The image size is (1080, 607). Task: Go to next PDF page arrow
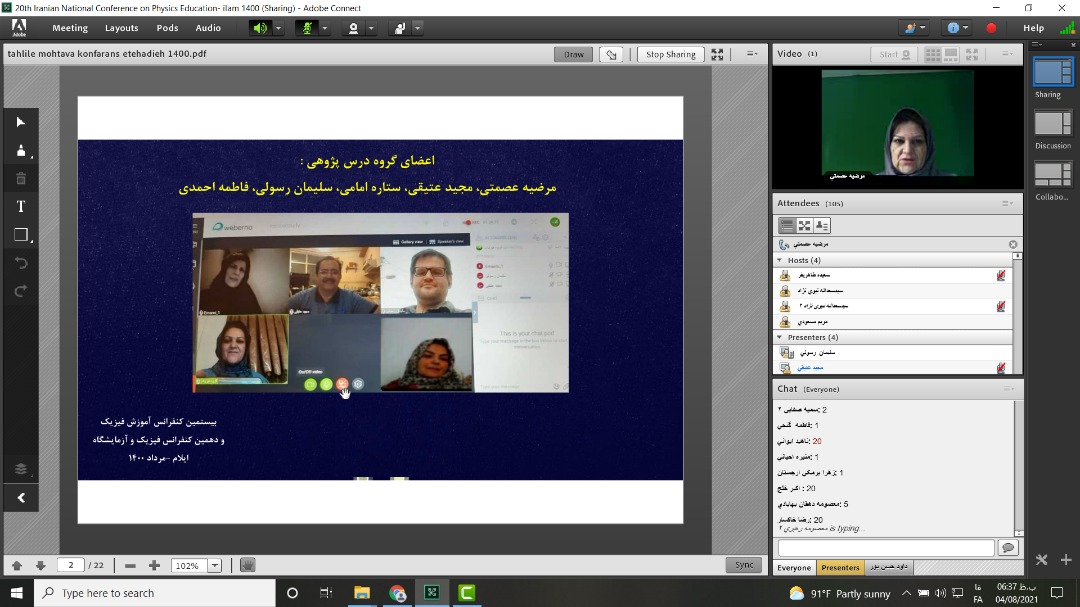tap(40, 565)
